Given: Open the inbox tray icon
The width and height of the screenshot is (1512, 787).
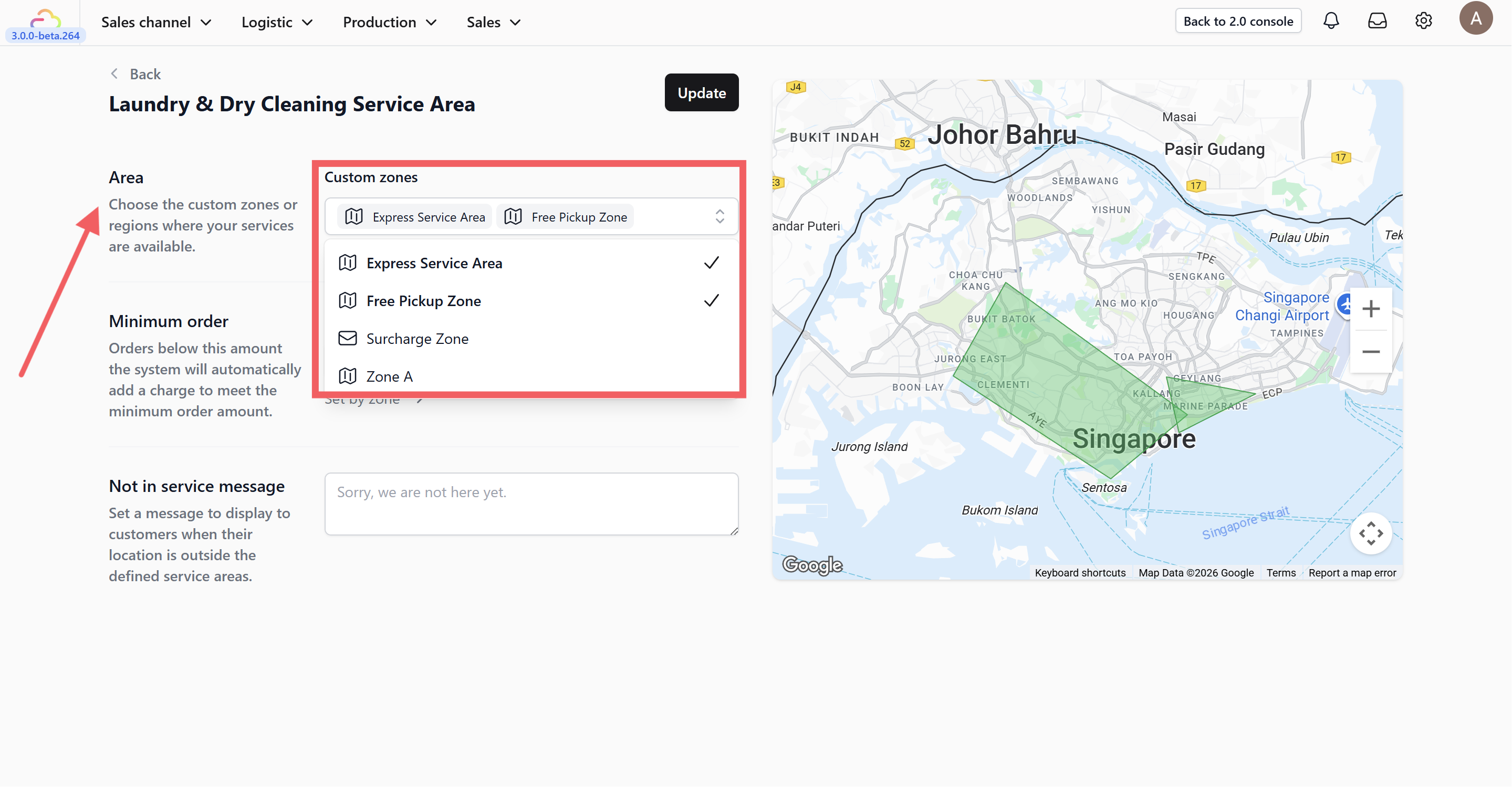Looking at the screenshot, I should (1377, 21).
